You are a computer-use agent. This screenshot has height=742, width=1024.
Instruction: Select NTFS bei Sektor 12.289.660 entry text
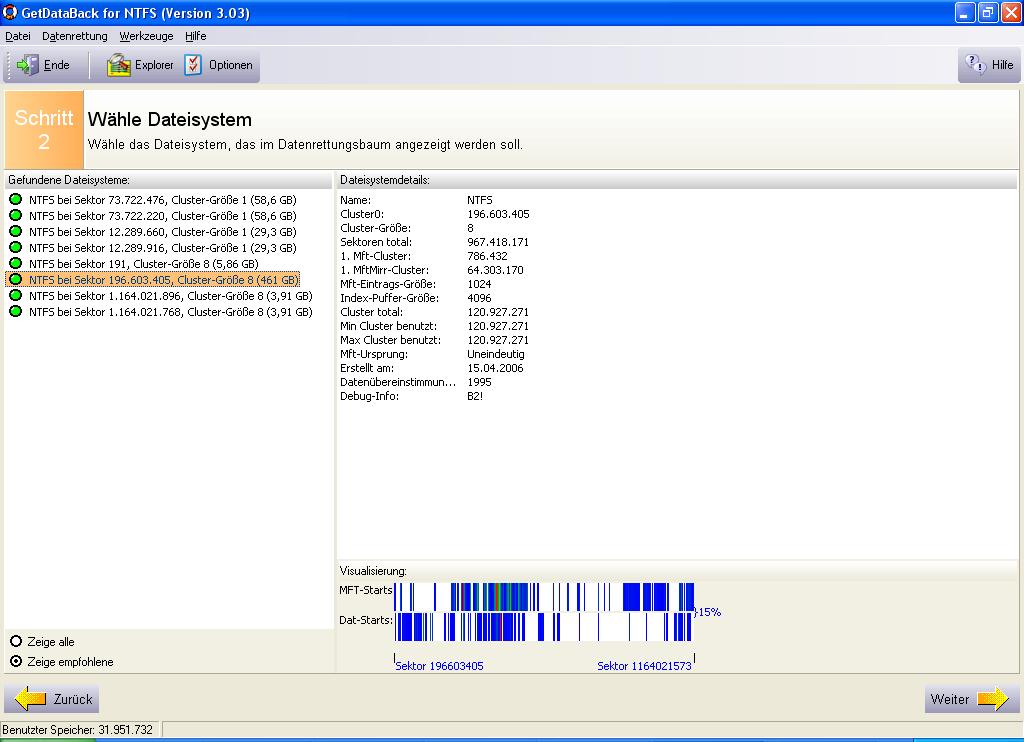point(163,232)
